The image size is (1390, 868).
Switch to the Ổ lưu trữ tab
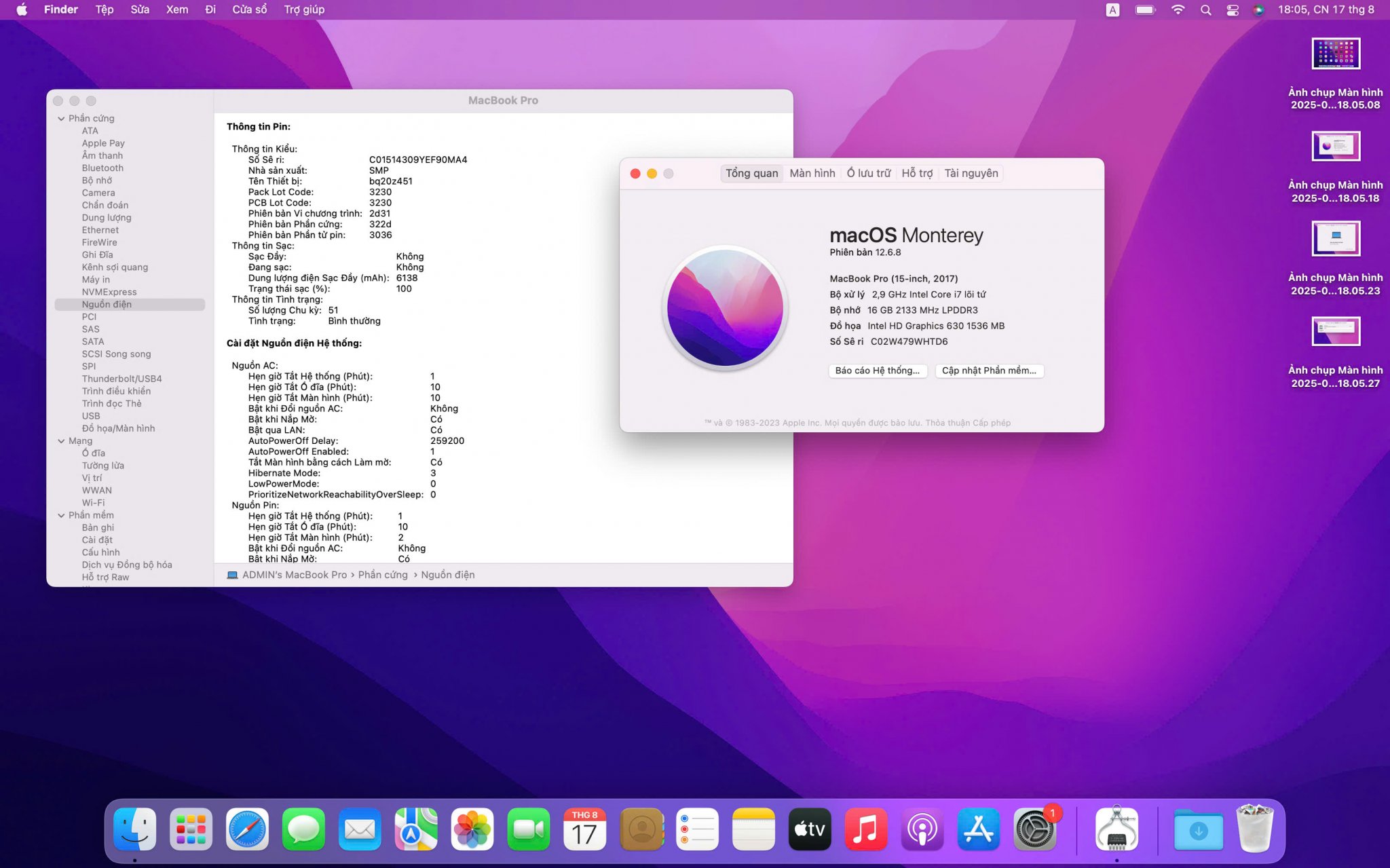868,173
